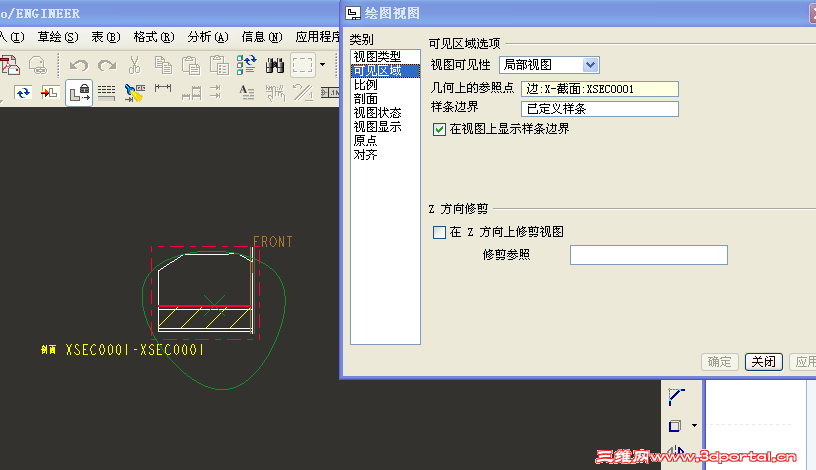Toggle the lock view movement icon

click(79, 93)
